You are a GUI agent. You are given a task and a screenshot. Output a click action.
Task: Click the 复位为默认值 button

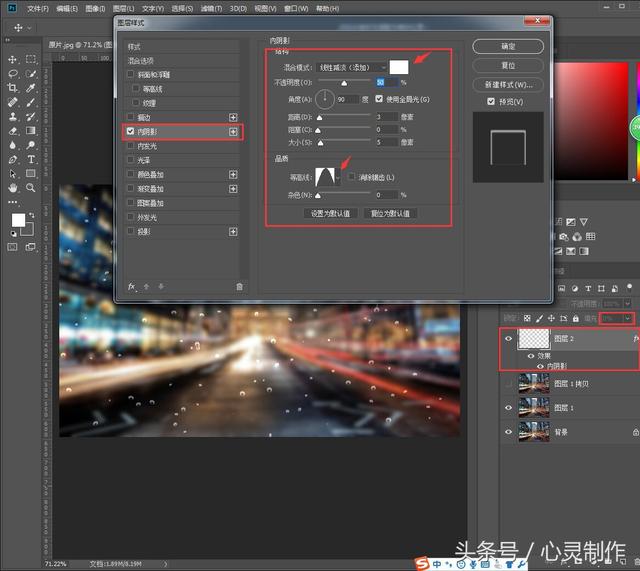click(x=390, y=213)
